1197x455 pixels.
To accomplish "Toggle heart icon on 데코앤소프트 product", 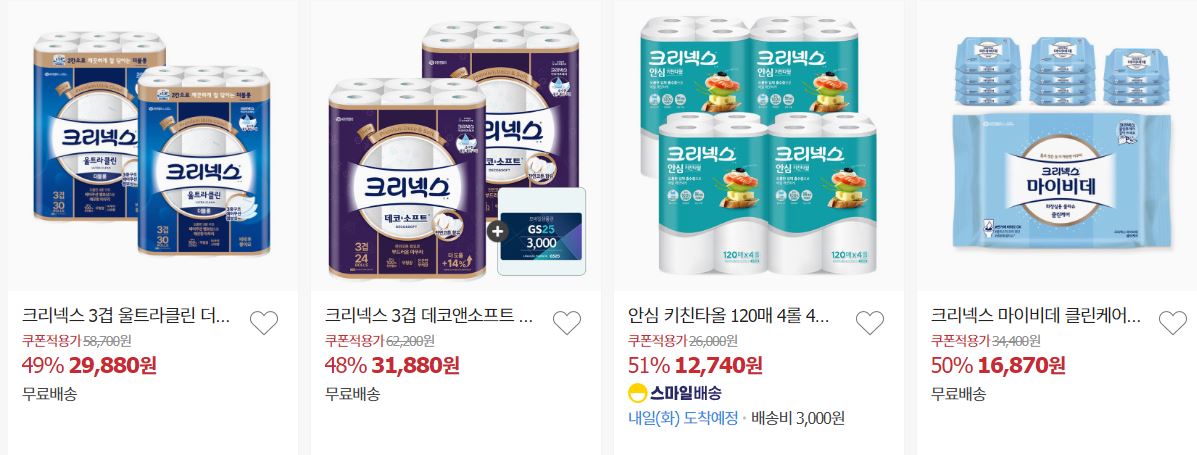I will (x=566, y=323).
